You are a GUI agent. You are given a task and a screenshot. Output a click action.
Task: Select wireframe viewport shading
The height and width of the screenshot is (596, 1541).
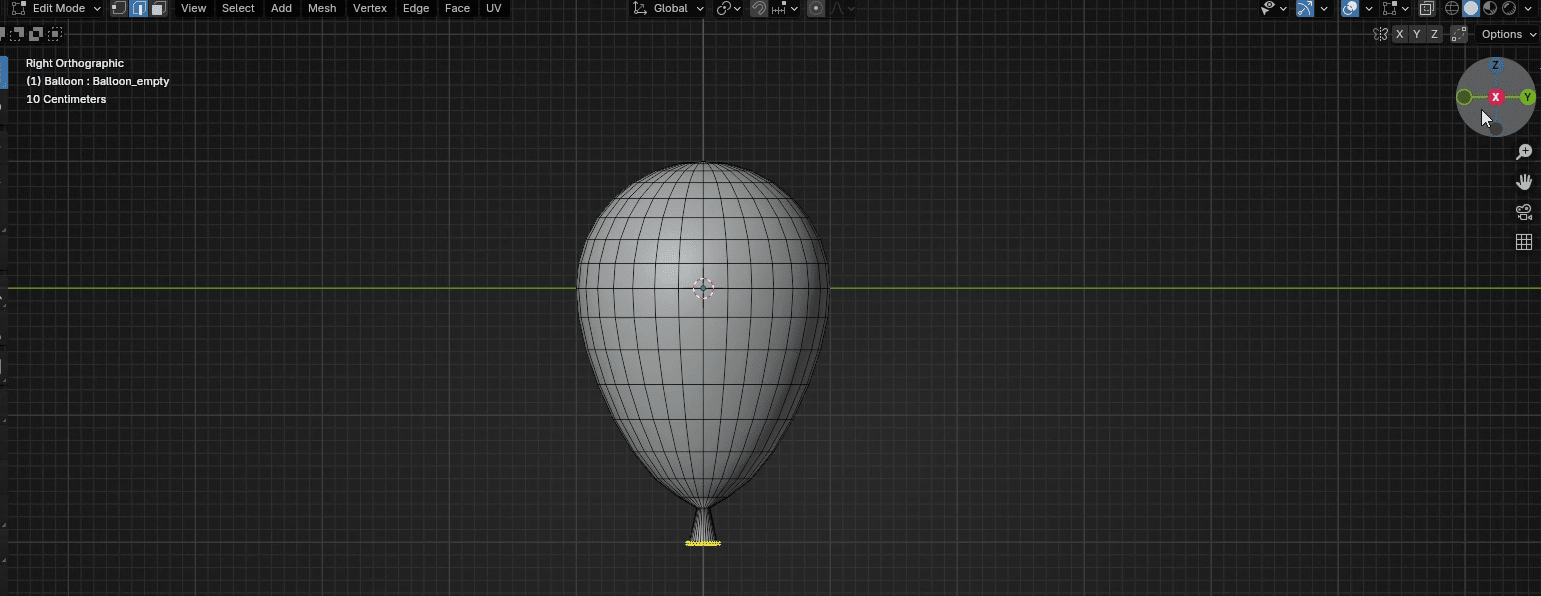[x=1453, y=8]
